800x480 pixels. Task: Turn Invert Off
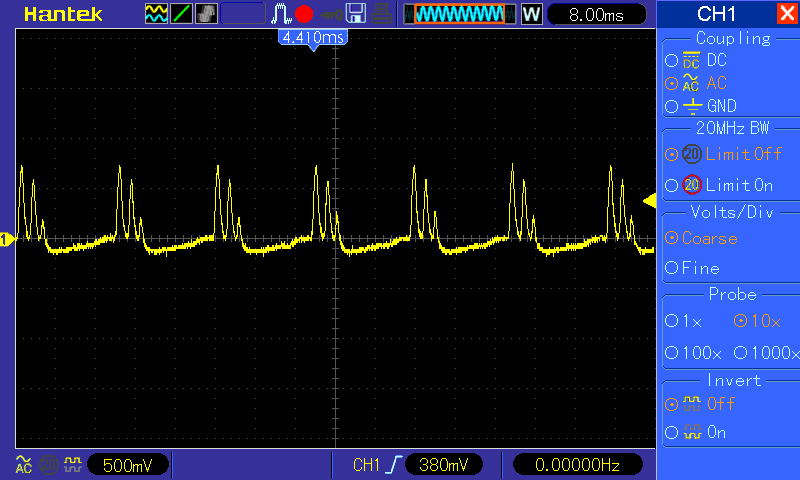(700, 404)
